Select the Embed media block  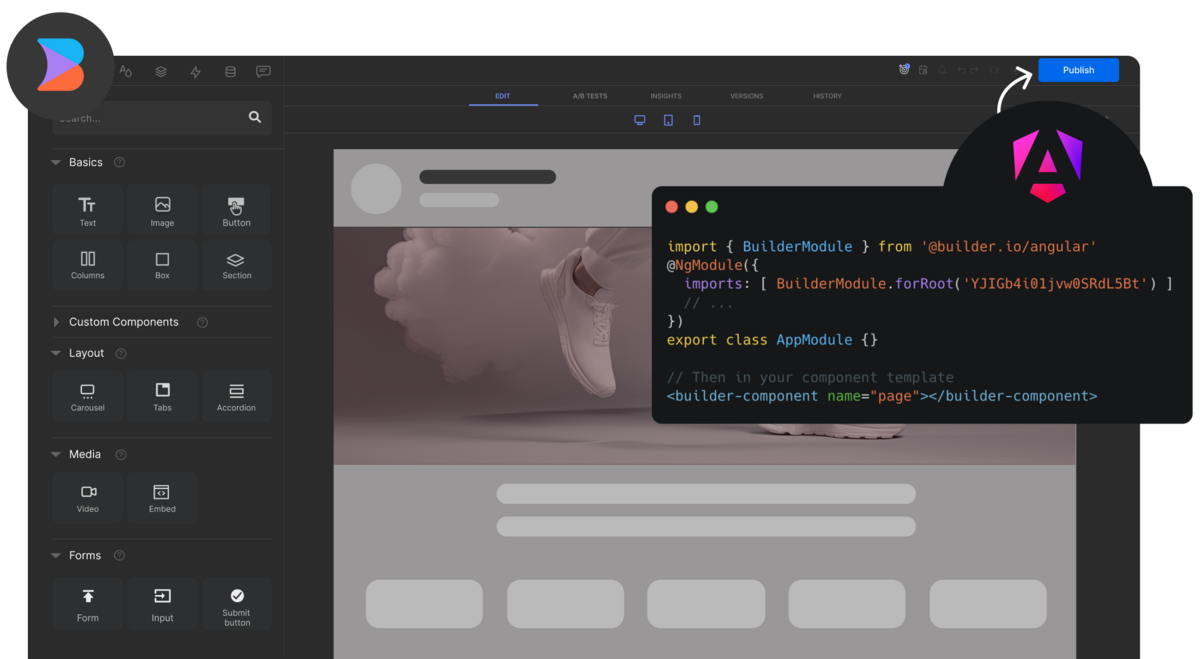click(162, 498)
